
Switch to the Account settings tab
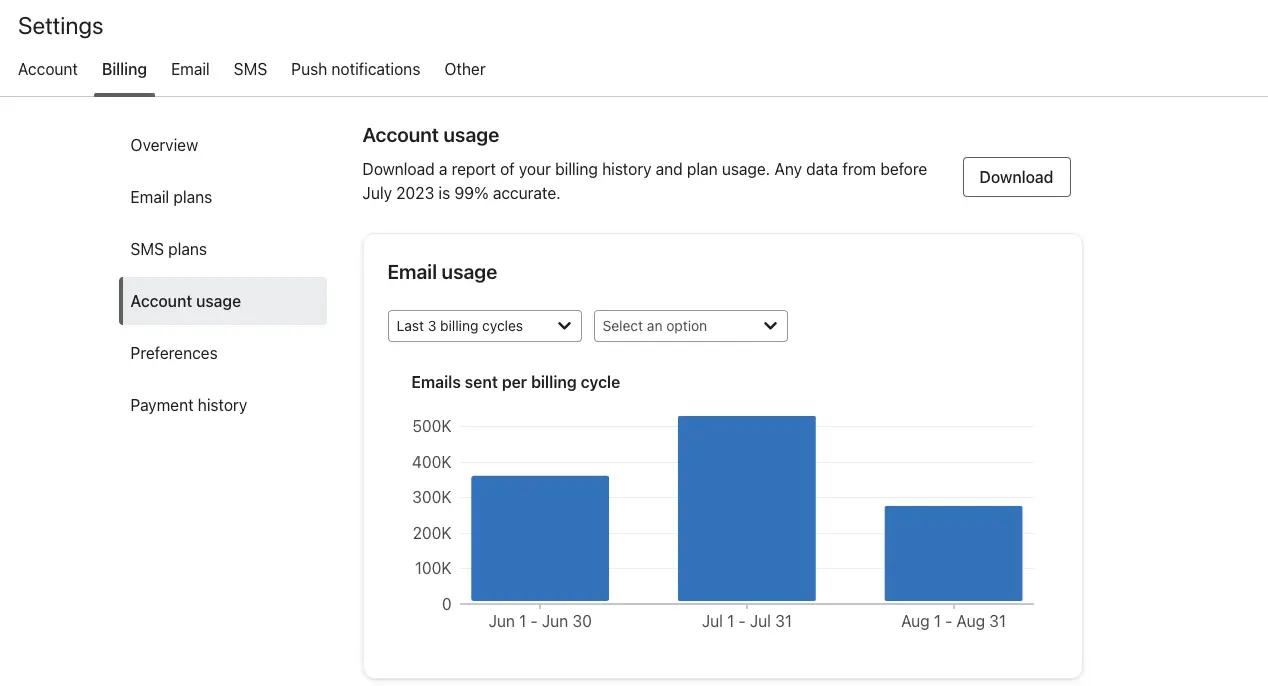(47, 69)
